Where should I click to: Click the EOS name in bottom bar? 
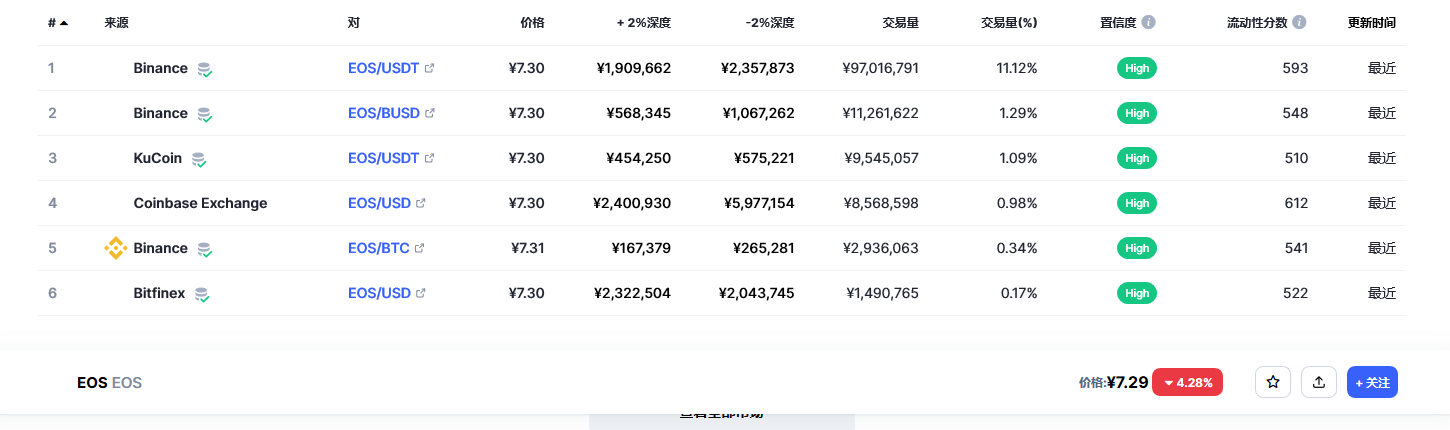(92, 382)
